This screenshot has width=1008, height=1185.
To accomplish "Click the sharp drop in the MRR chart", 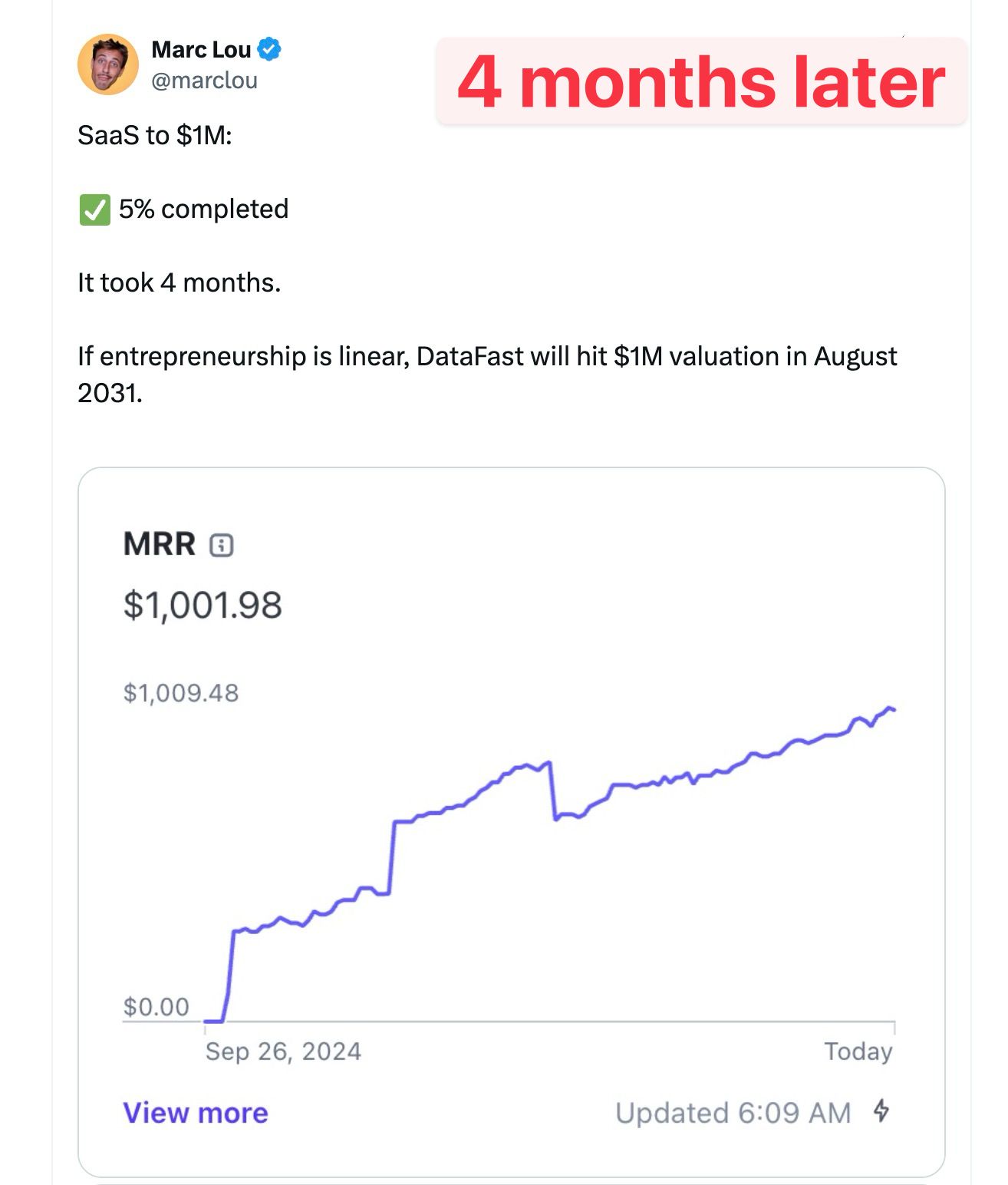I will click(553, 791).
